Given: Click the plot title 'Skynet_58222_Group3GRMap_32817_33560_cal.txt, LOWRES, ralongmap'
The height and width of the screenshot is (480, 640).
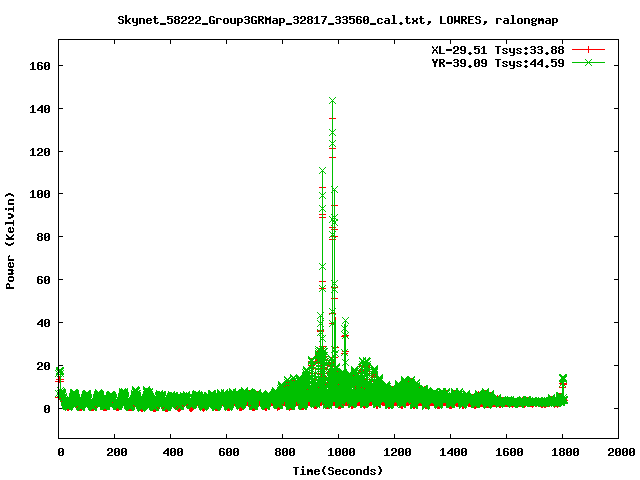Looking at the screenshot, I should (x=338, y=20).
